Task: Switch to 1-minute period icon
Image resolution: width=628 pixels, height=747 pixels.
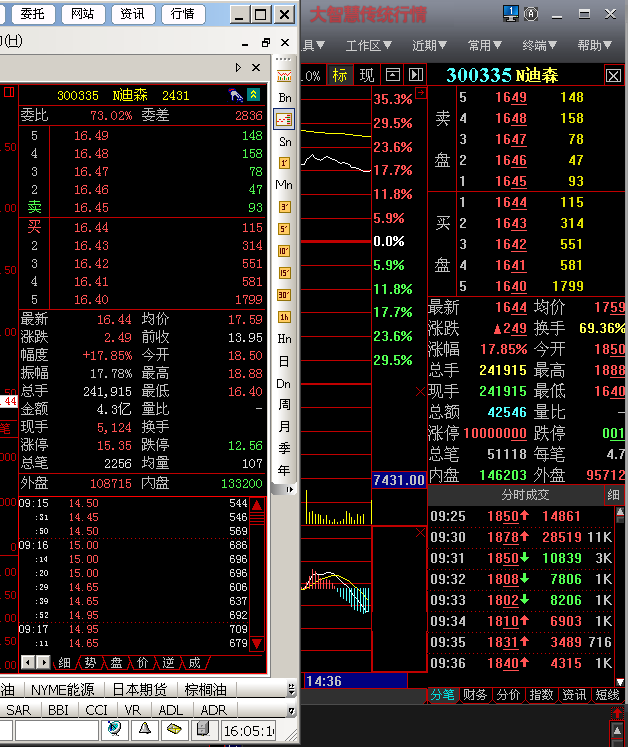Action: click(x=284, y=163)
